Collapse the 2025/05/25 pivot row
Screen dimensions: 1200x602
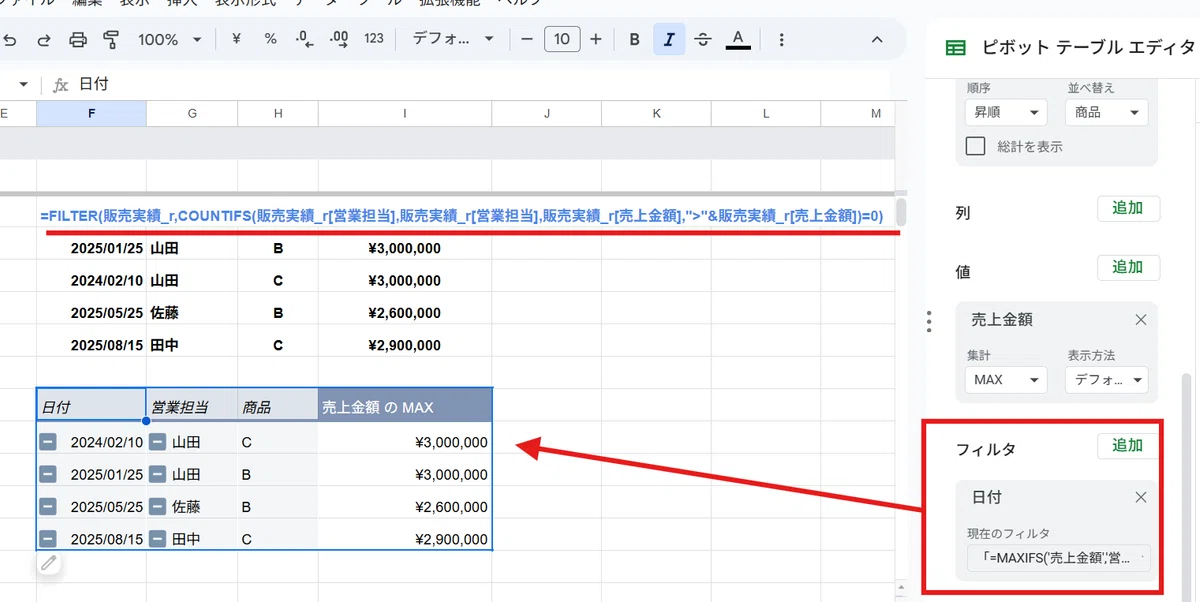click(48, 507)
